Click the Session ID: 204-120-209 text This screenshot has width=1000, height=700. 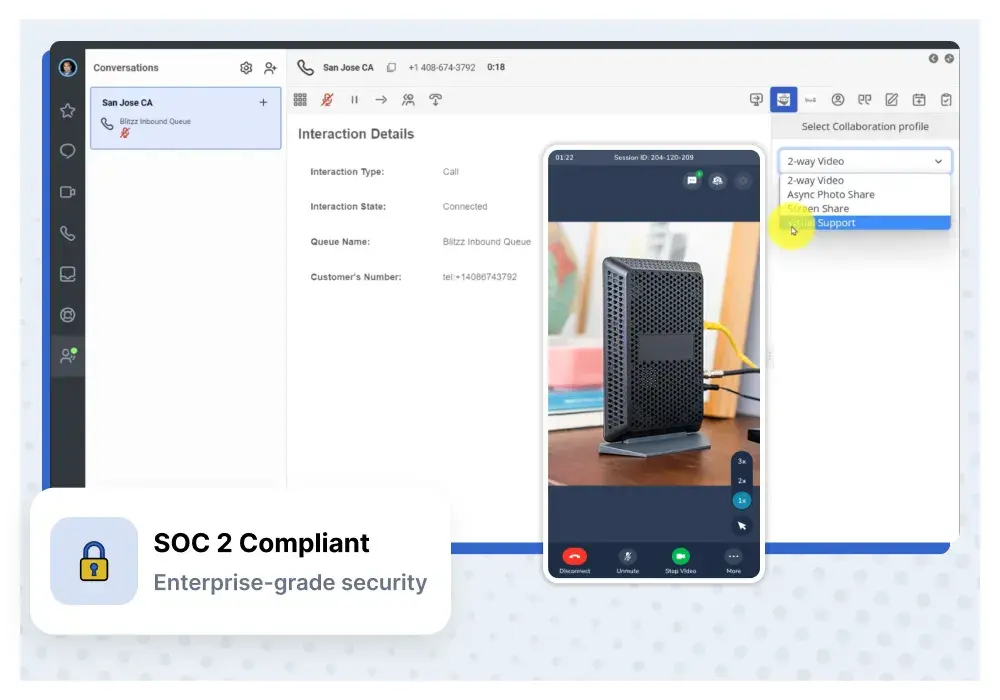pos(654,157)
